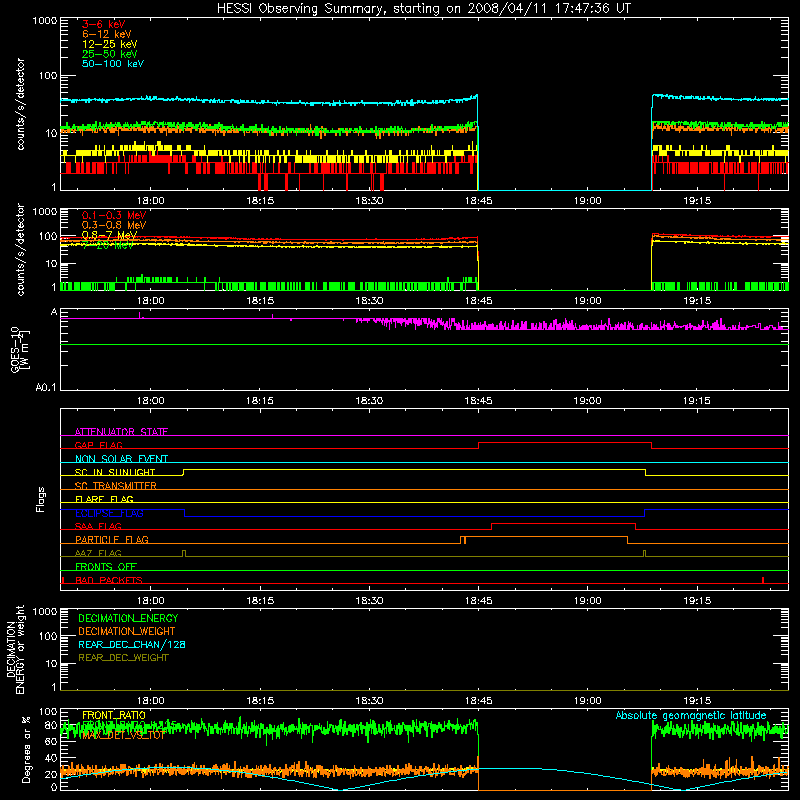Click the Degrees or % axis title
The width and height of the screenshot is (800, 800).
point(26,749)
